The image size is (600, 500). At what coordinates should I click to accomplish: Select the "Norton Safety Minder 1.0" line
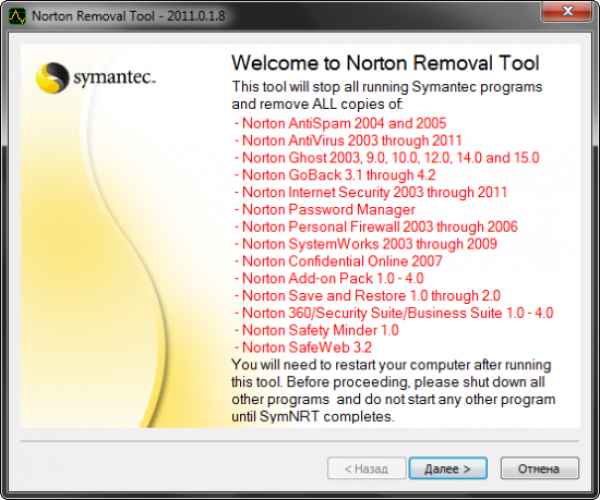[x=316, y=330]
